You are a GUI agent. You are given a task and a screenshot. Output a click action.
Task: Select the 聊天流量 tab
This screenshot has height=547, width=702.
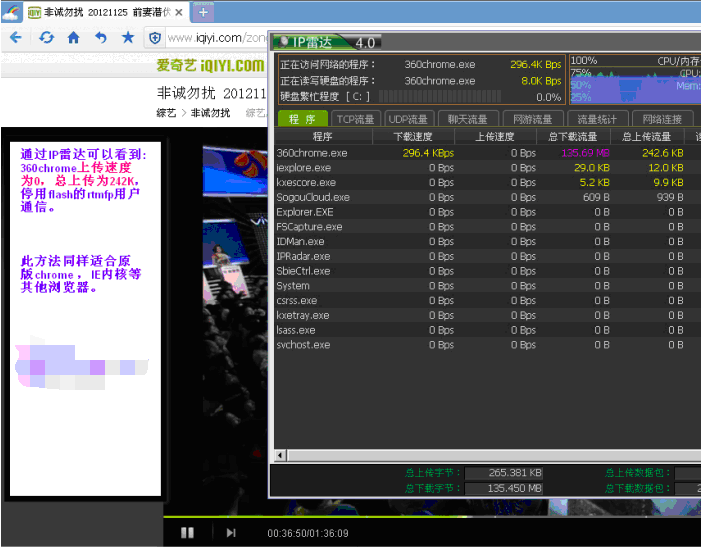pyautogui.click(x=467, y=119)
